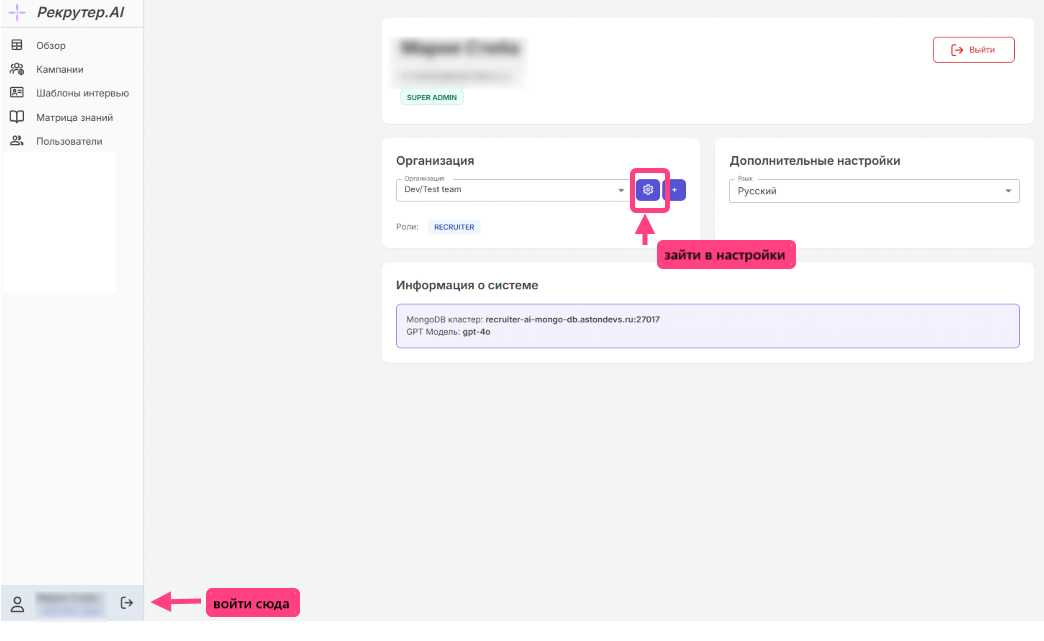The image size is (1044, 641).
Task: Go to Кампании menu item
Action: point(60,69)
